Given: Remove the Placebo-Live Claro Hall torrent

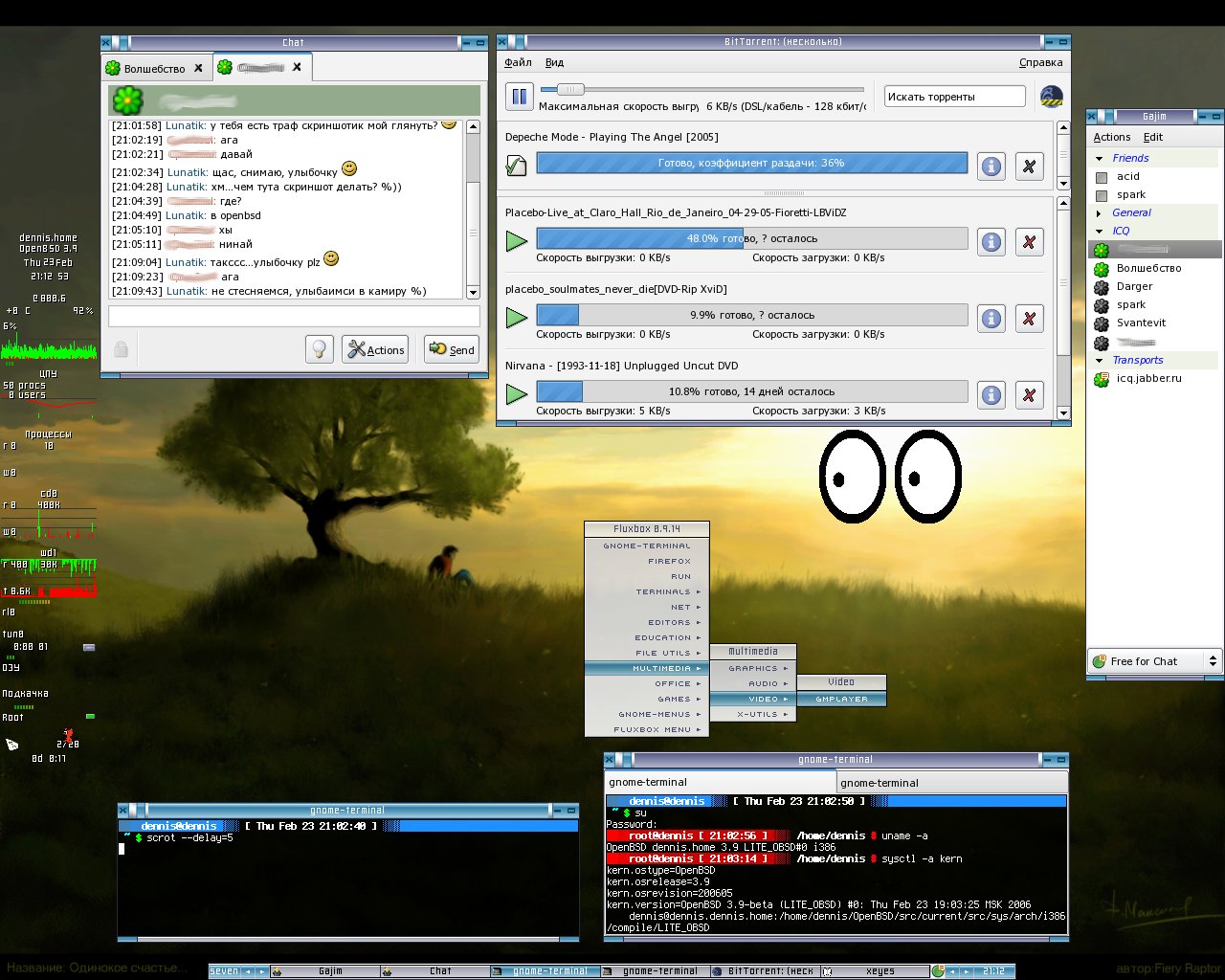Looking at the screenshot, I should pyautogui.click(x=1029, y=242).
